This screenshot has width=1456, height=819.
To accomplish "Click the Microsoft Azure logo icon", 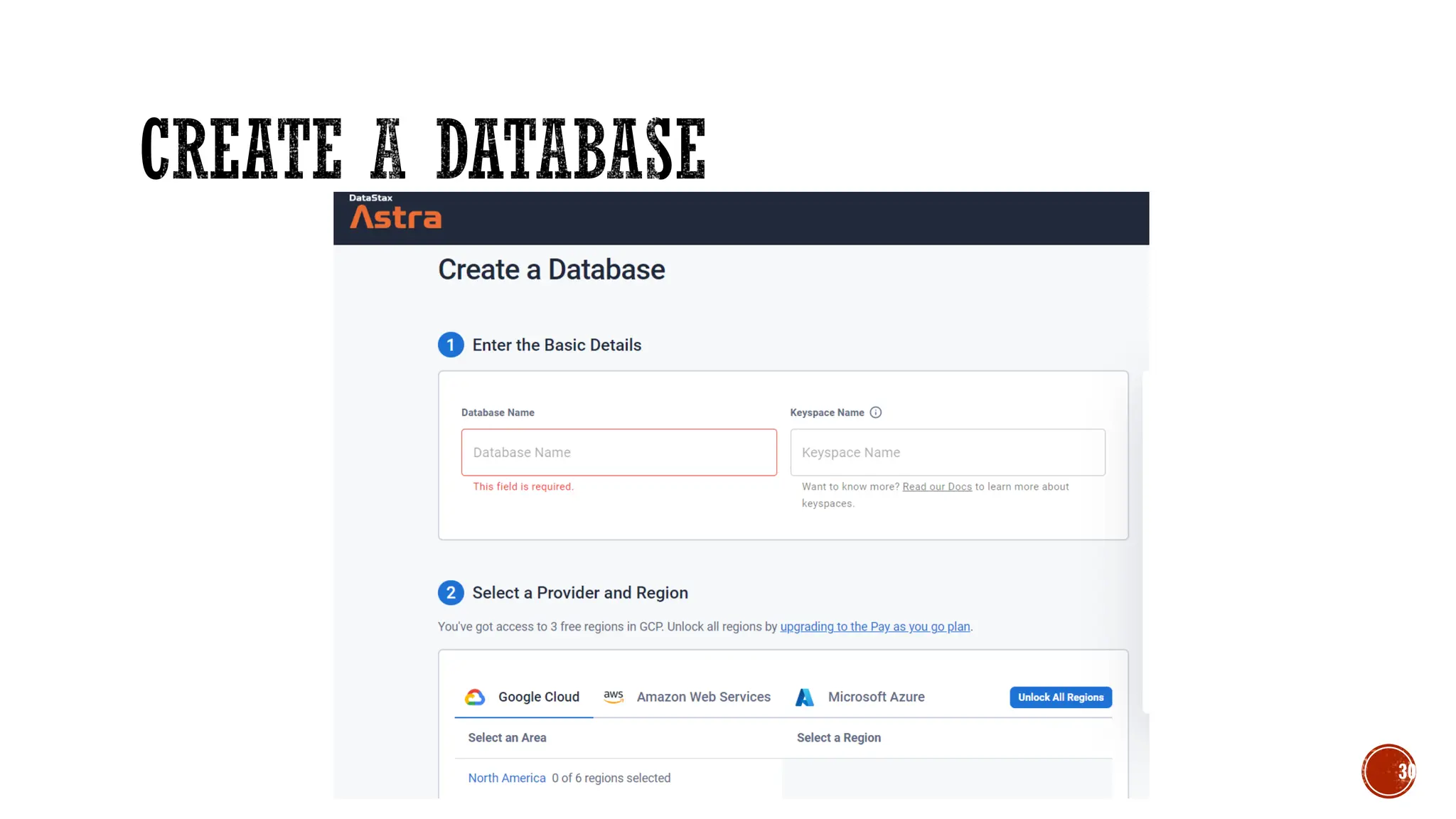I will point(804,697).
